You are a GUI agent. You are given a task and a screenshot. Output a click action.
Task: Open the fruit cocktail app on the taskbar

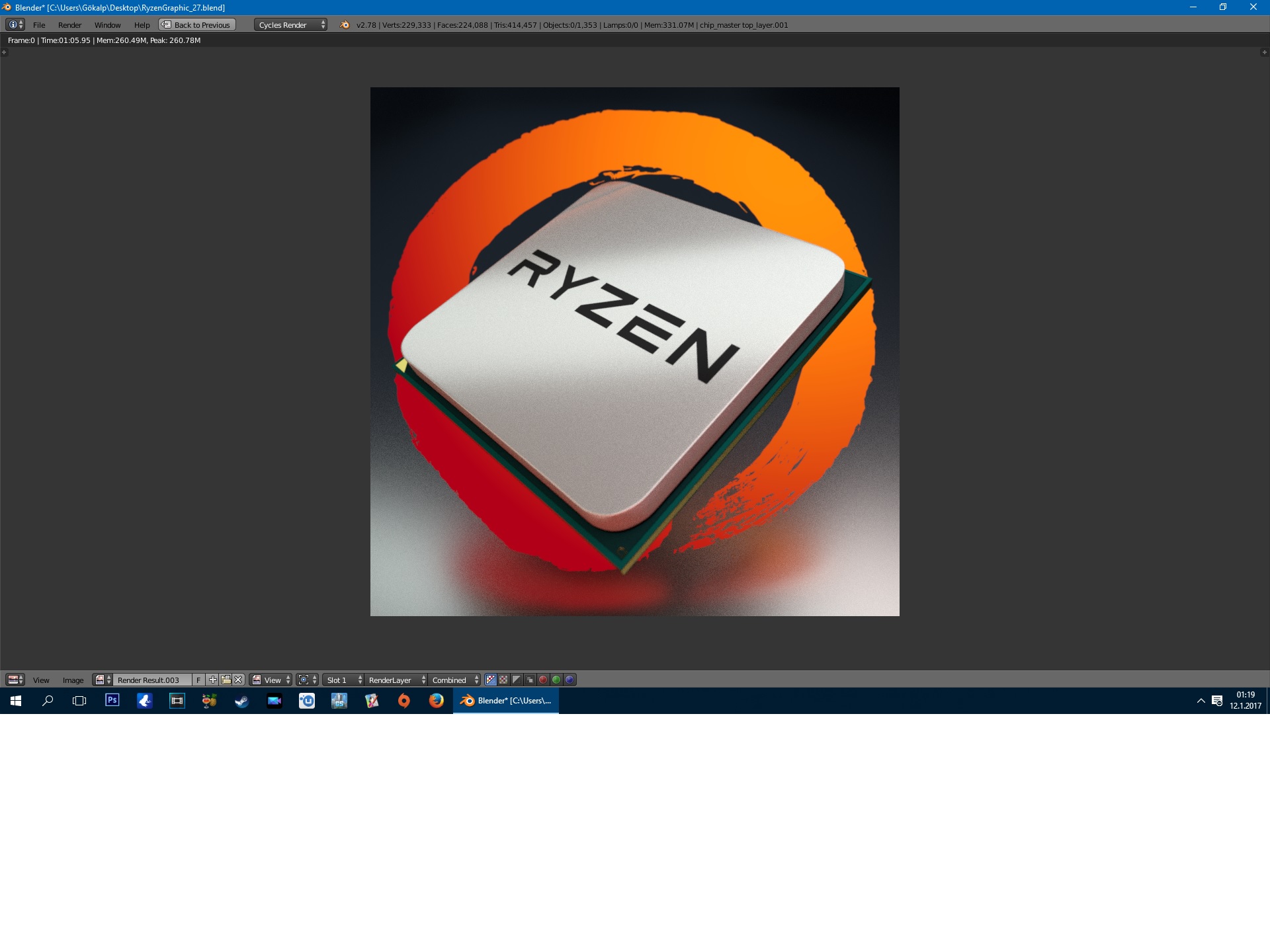click(x=210, y=701)
